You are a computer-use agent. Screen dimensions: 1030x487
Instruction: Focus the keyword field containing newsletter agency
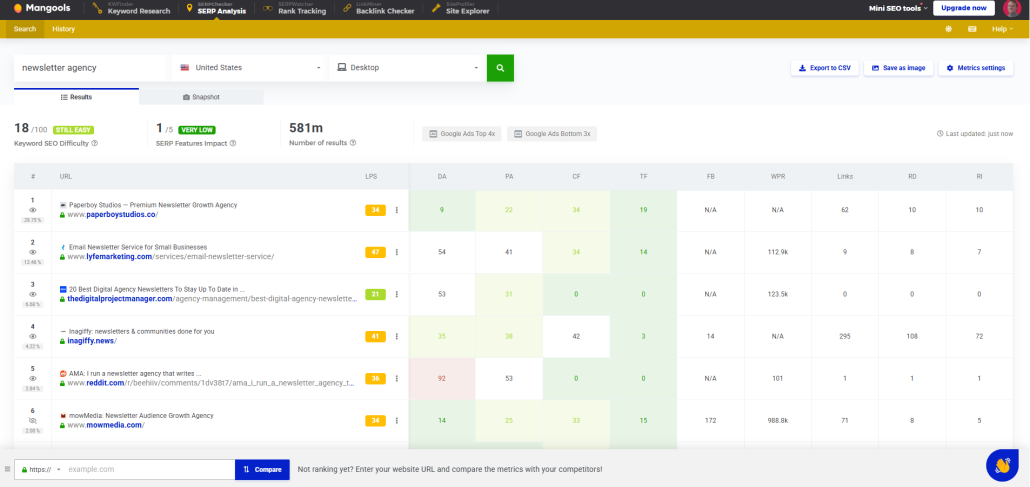tap(91, 68)
